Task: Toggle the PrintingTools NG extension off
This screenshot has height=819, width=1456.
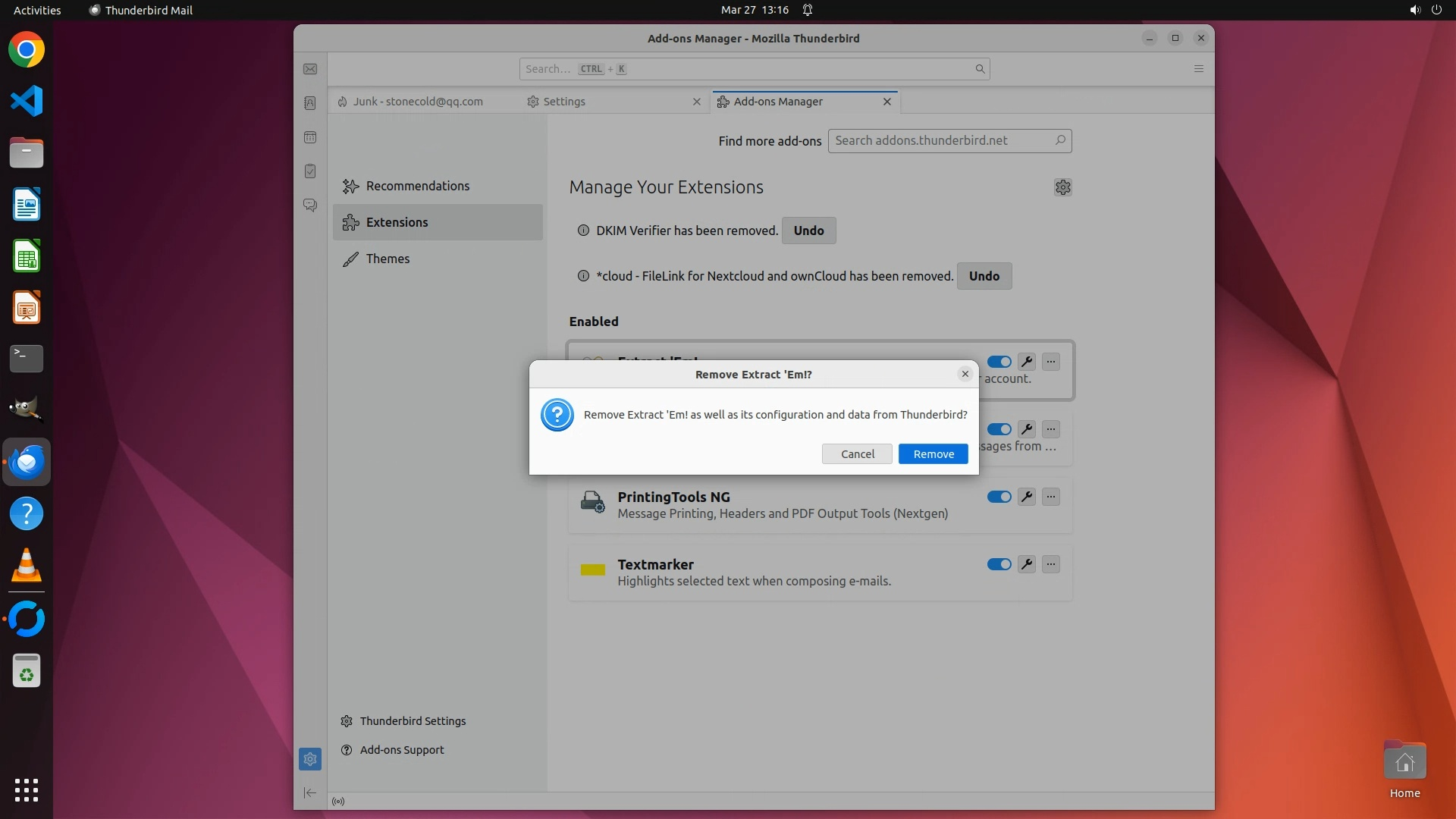Action: click(x=999, y=497)
